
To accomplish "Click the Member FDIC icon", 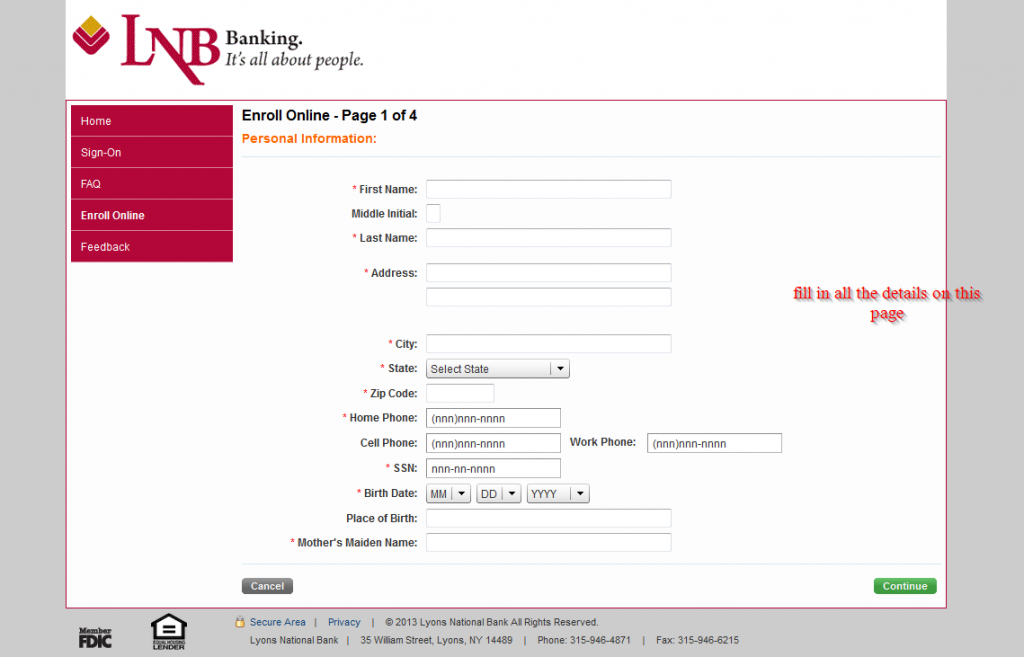I will pos(94,633).
